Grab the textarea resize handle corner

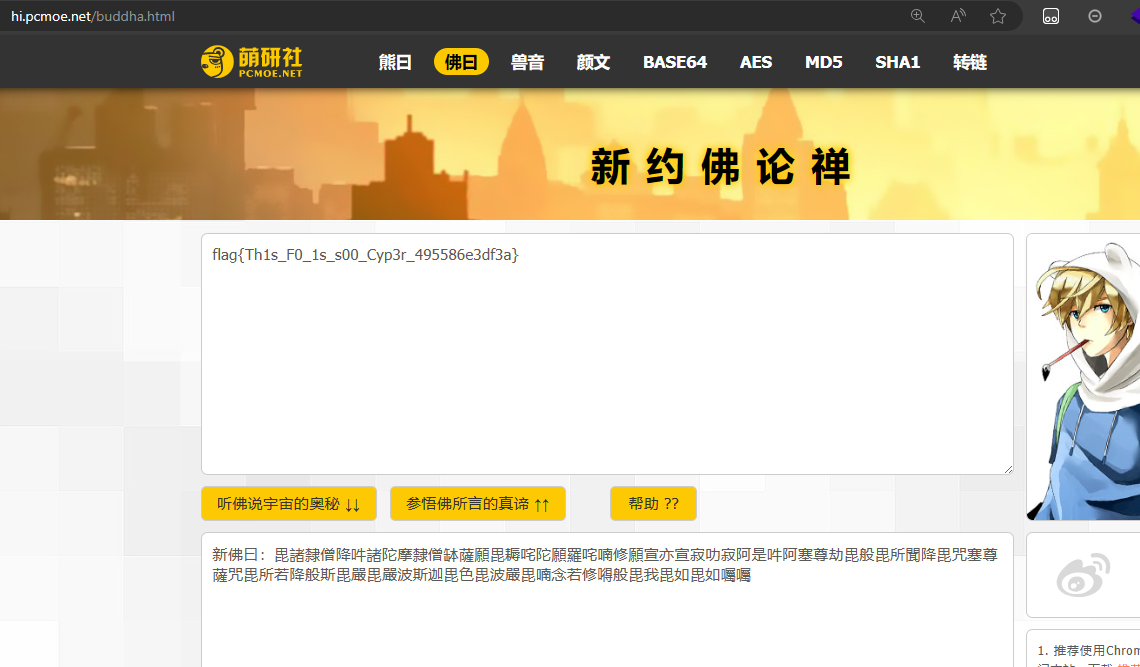point(1008,469)
